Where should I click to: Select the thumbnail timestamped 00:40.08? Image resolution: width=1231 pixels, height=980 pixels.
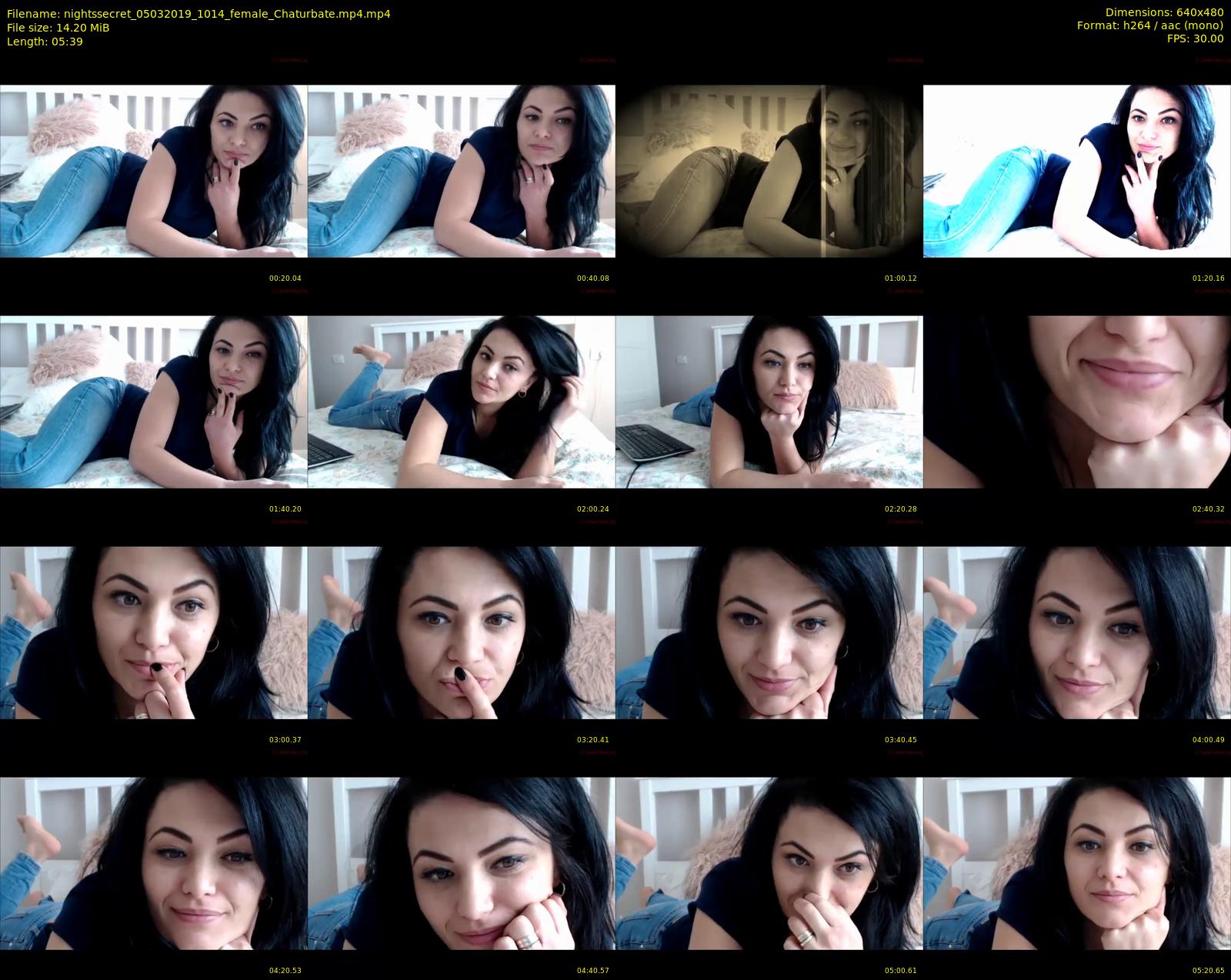pyautogui.click(x=462, y=171)
